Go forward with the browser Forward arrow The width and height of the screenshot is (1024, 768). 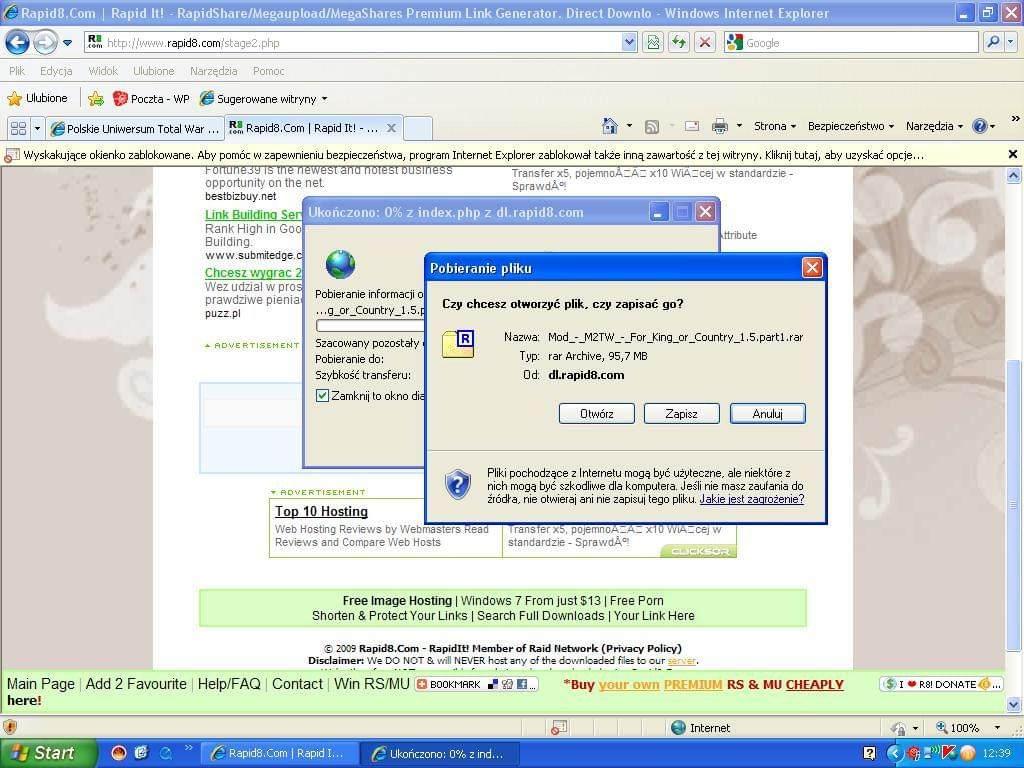[x=45, y=43]
